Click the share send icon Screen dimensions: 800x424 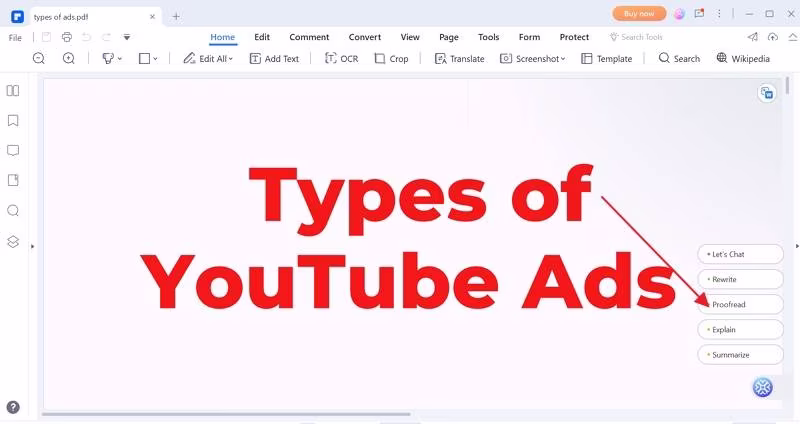753,37
